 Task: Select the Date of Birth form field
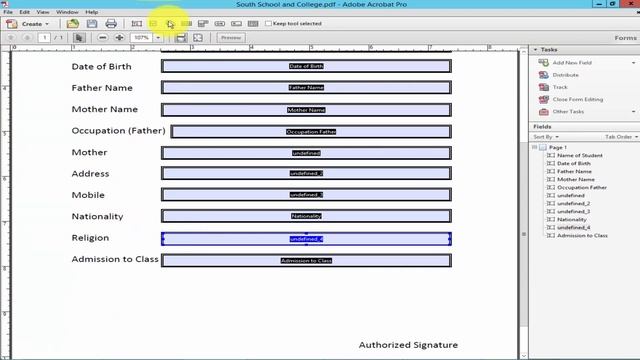coord(306,66)
